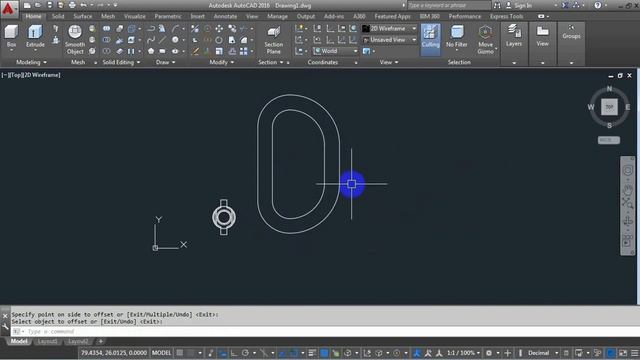Image resolution: width=640 pixels, height=360 pixels.
Task: Open the Visualize ribbon tab
Action: (135, 16)
